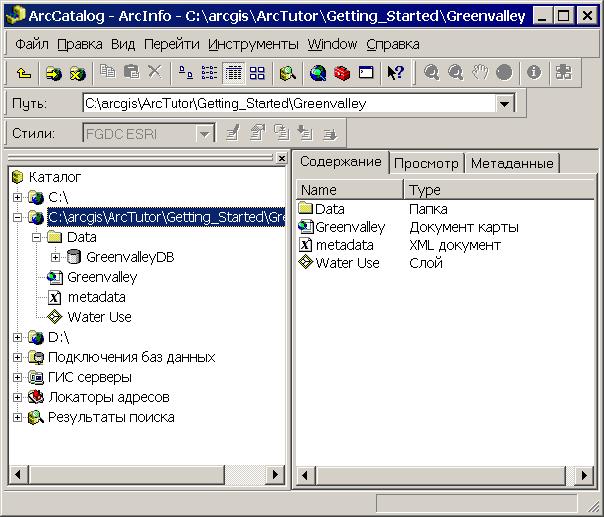
Task: Select the Каталог root node
Action: [55, 177]
